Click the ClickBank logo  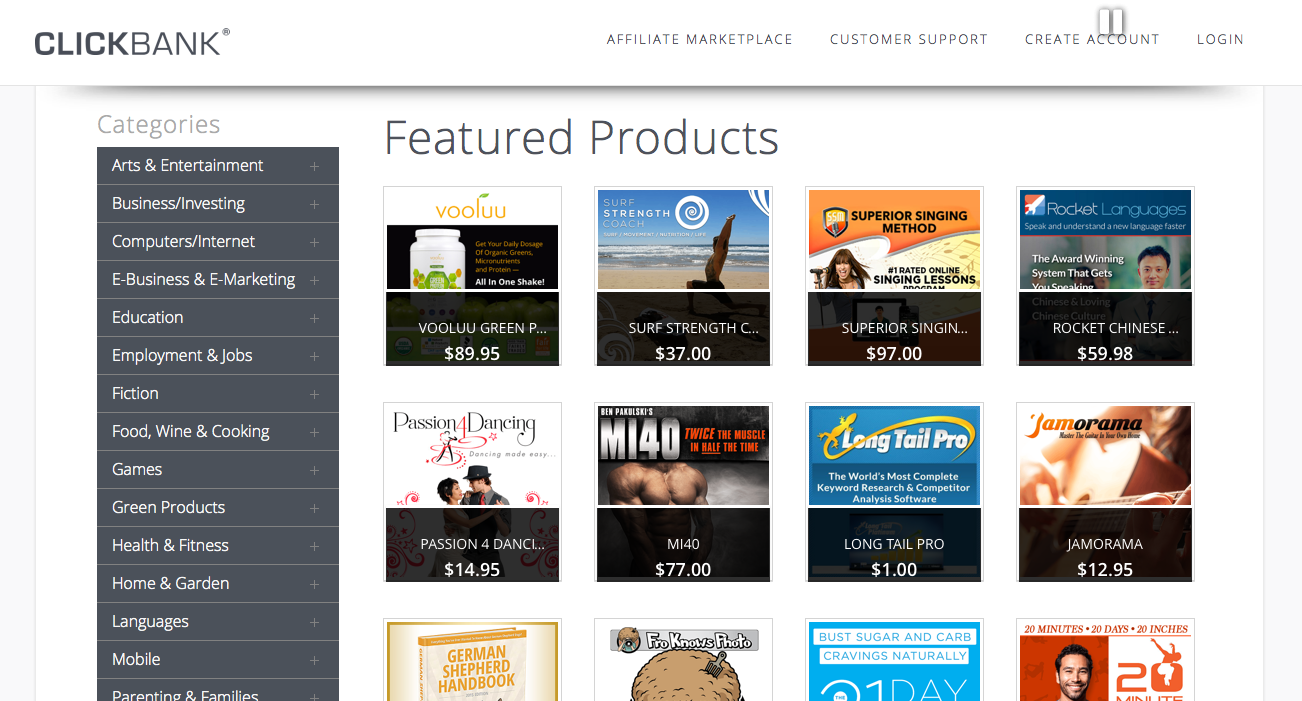(x=132, y=42)
